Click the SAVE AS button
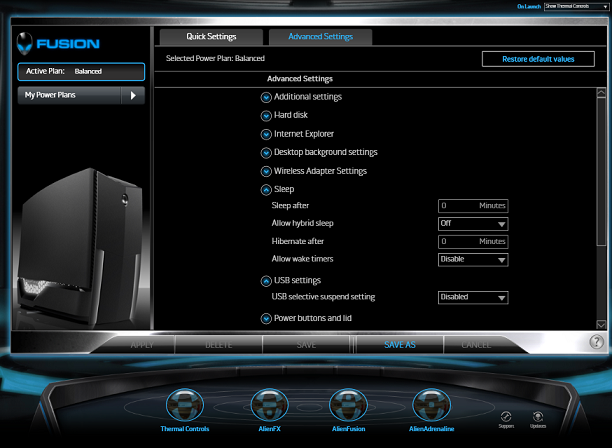This screenshot has height=448, width=612. 400,345
